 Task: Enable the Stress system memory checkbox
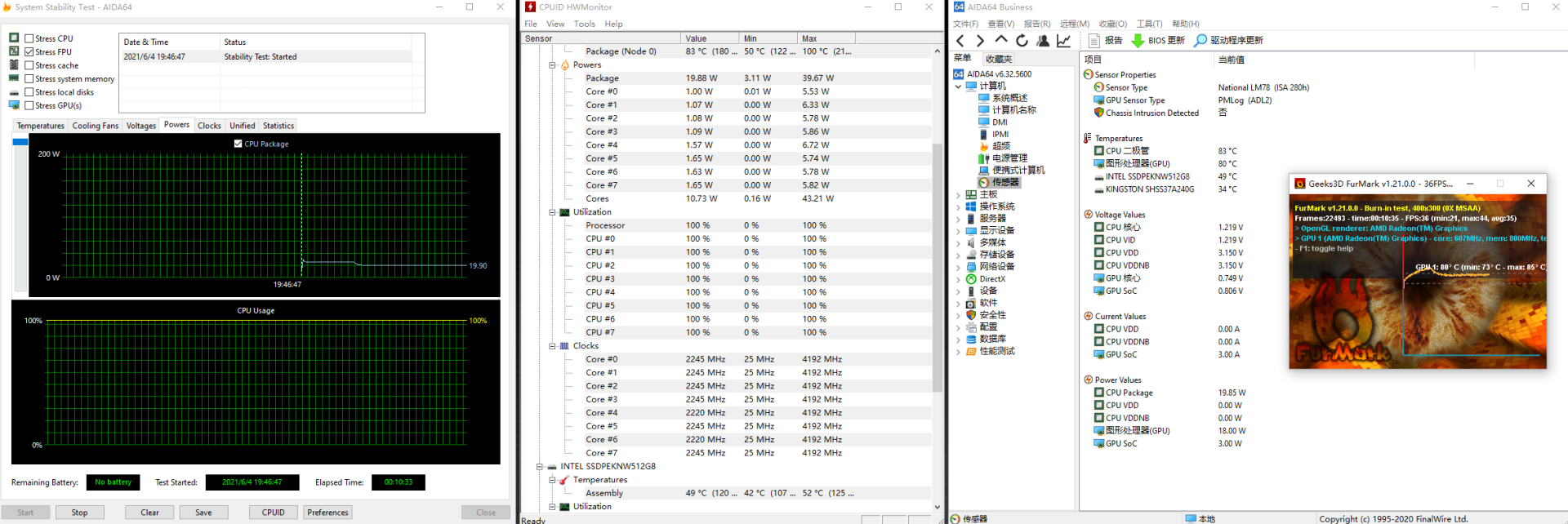29,78
